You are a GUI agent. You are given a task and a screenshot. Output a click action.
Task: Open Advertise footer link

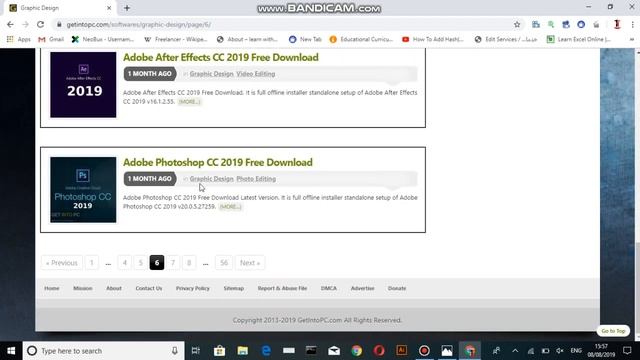362,288
